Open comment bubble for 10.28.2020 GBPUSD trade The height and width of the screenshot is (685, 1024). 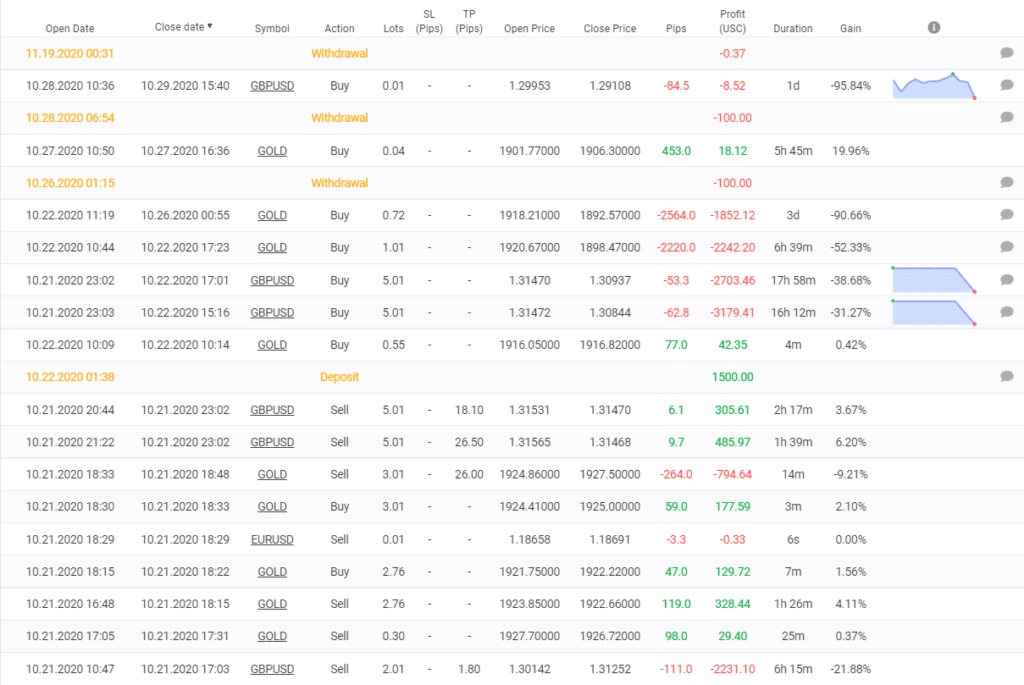[x=1007, y=86]
